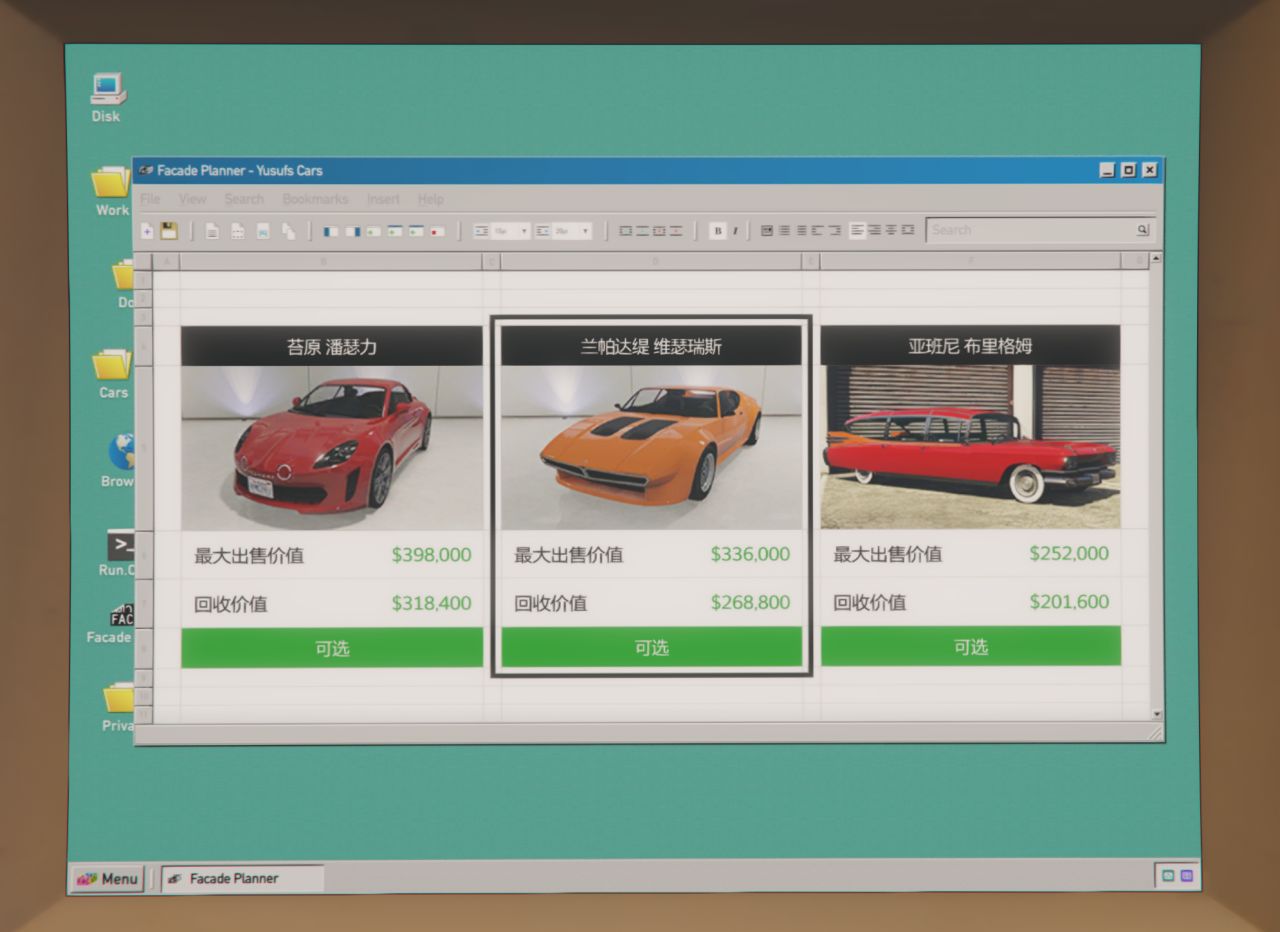Click the $268,800 price value
The image size is (1280, 932).
click(750, 602)
